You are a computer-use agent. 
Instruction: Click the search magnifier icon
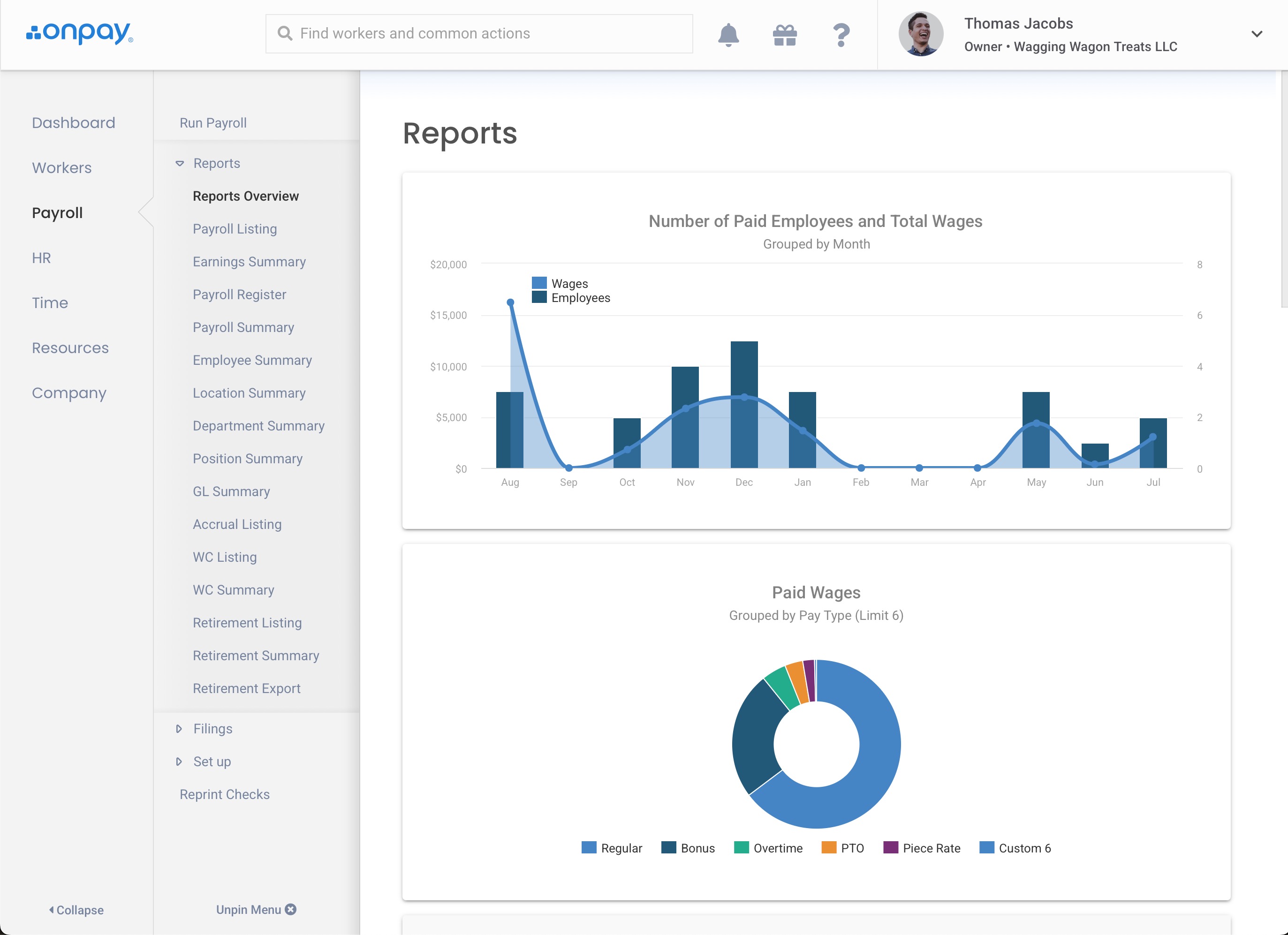pos(285,33)
